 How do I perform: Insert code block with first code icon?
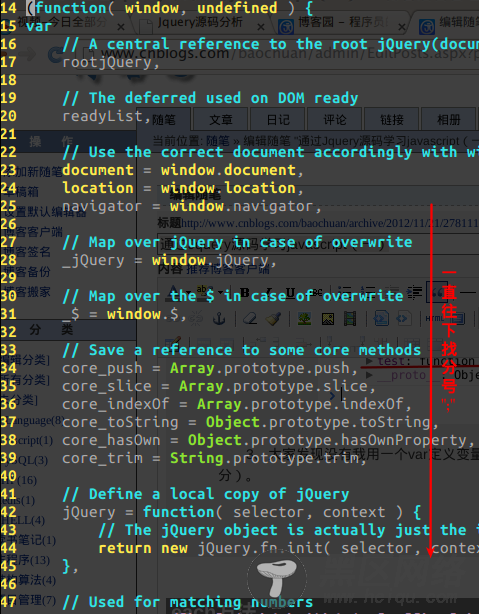tap(381, 318)
